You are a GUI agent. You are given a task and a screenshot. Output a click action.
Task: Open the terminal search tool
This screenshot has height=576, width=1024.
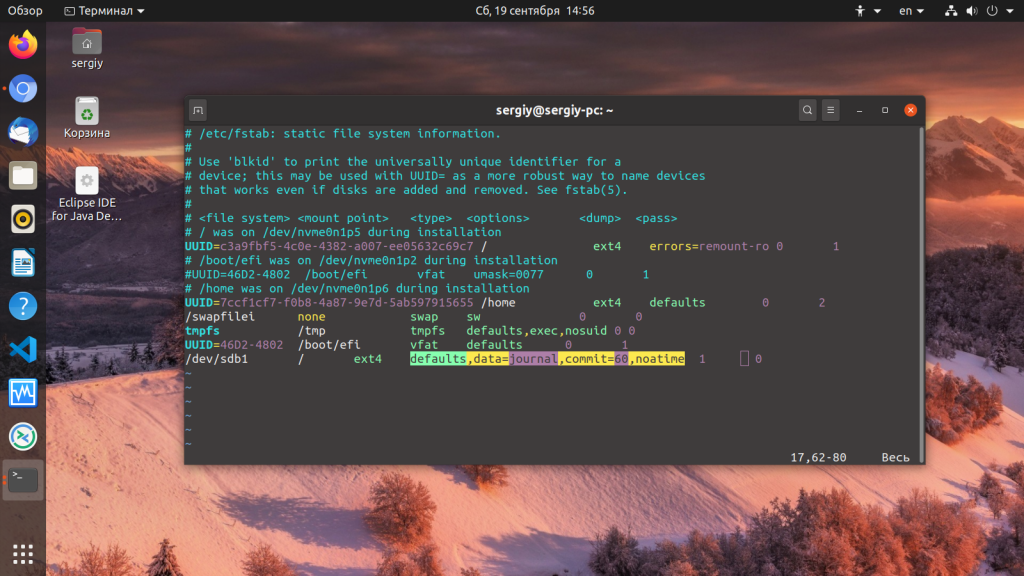coord(807,110)
